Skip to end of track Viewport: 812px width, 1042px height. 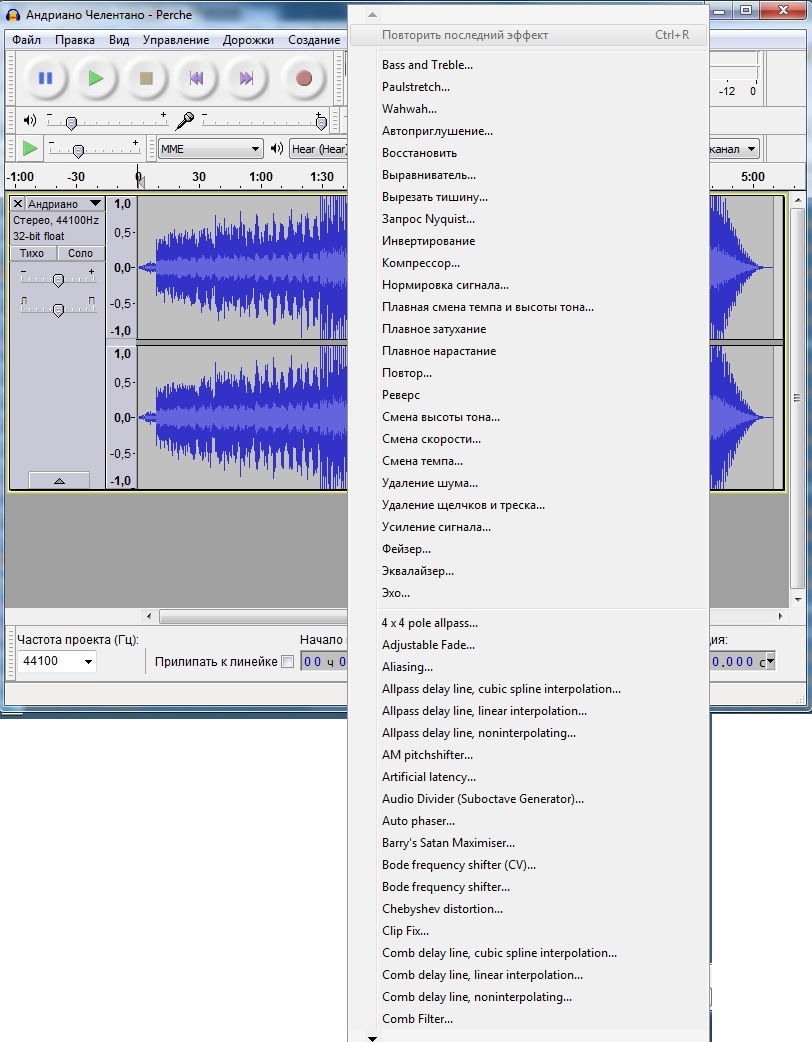247,78
